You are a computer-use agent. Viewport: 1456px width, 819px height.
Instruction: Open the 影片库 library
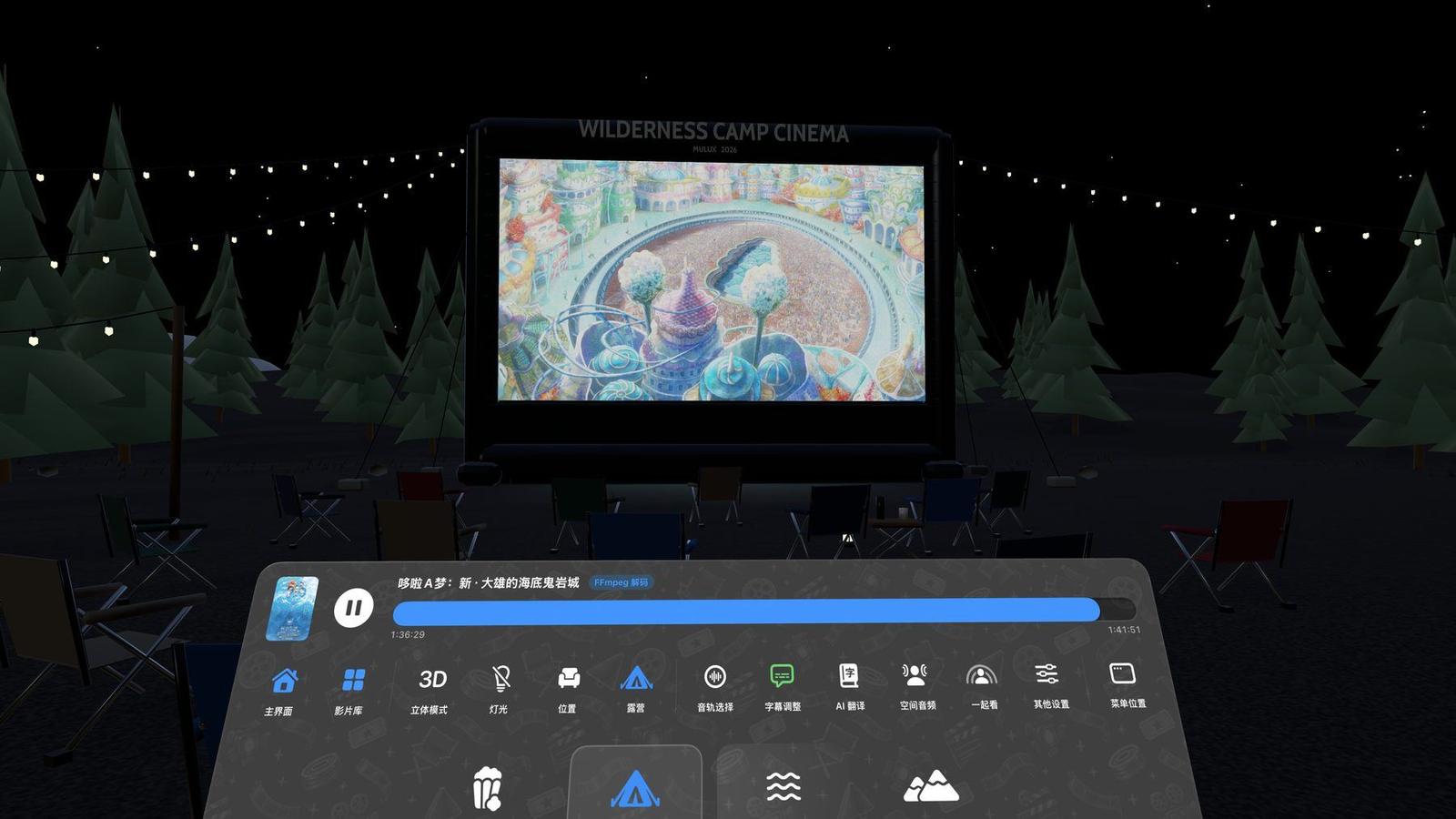click(351, 691)
